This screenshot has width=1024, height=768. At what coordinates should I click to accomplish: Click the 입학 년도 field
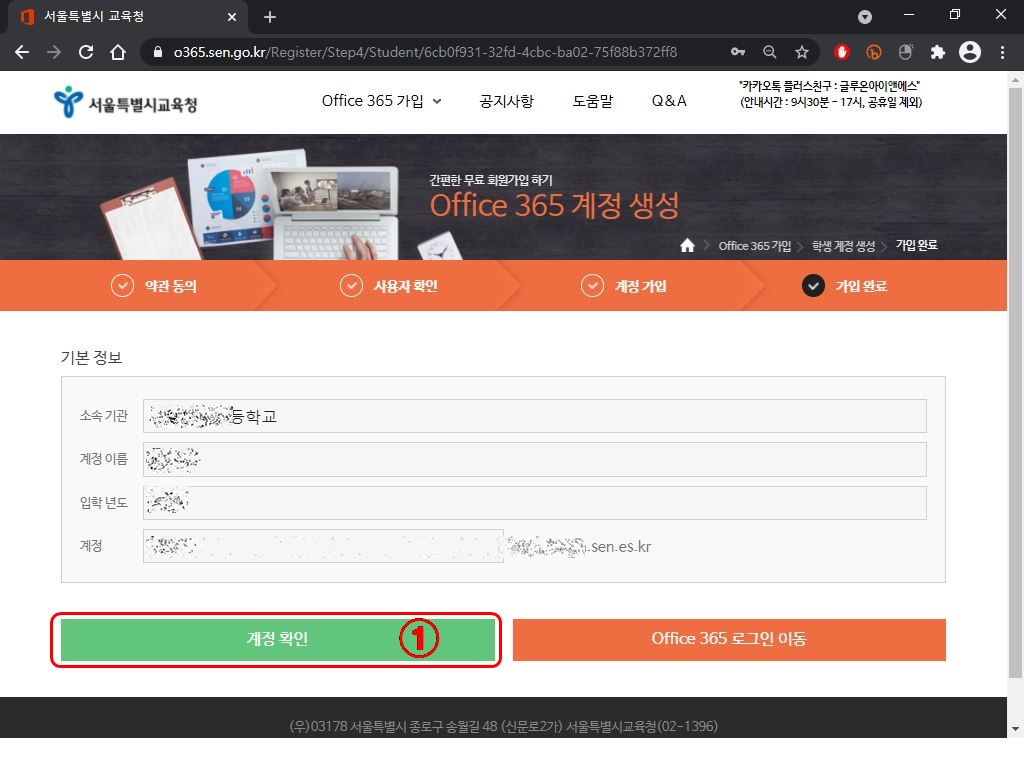[534, 503]
